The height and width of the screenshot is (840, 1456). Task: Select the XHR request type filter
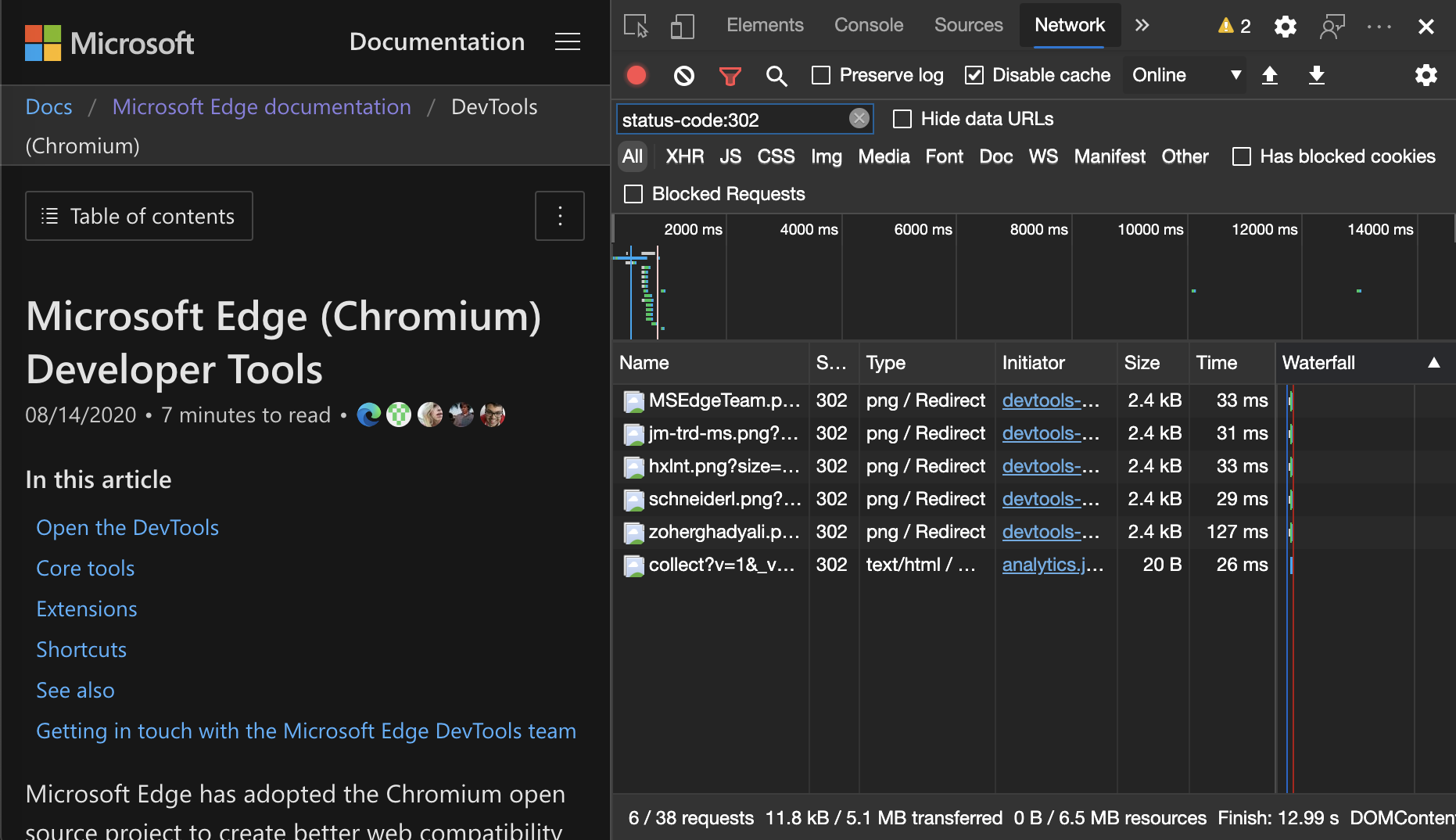[x=684, y=156]
